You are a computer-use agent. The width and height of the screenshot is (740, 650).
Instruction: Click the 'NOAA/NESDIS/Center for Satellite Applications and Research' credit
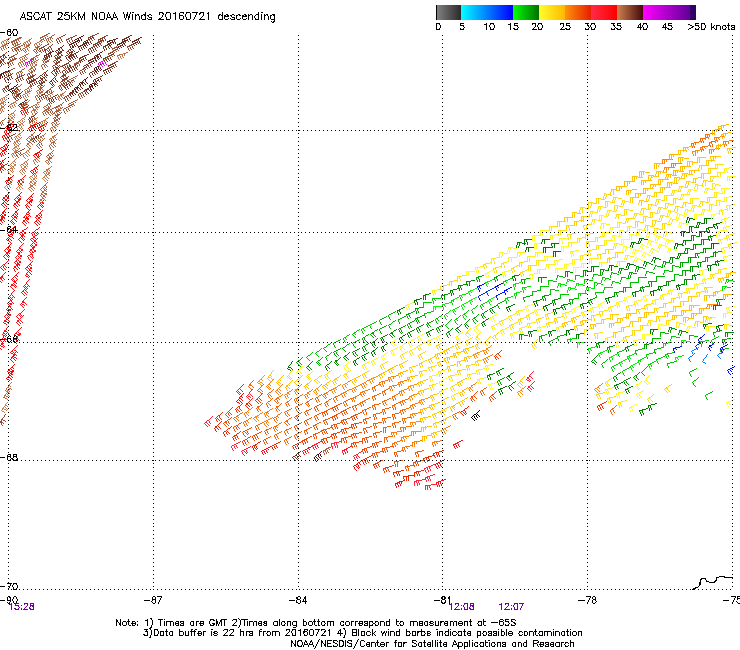pos(432,644)
